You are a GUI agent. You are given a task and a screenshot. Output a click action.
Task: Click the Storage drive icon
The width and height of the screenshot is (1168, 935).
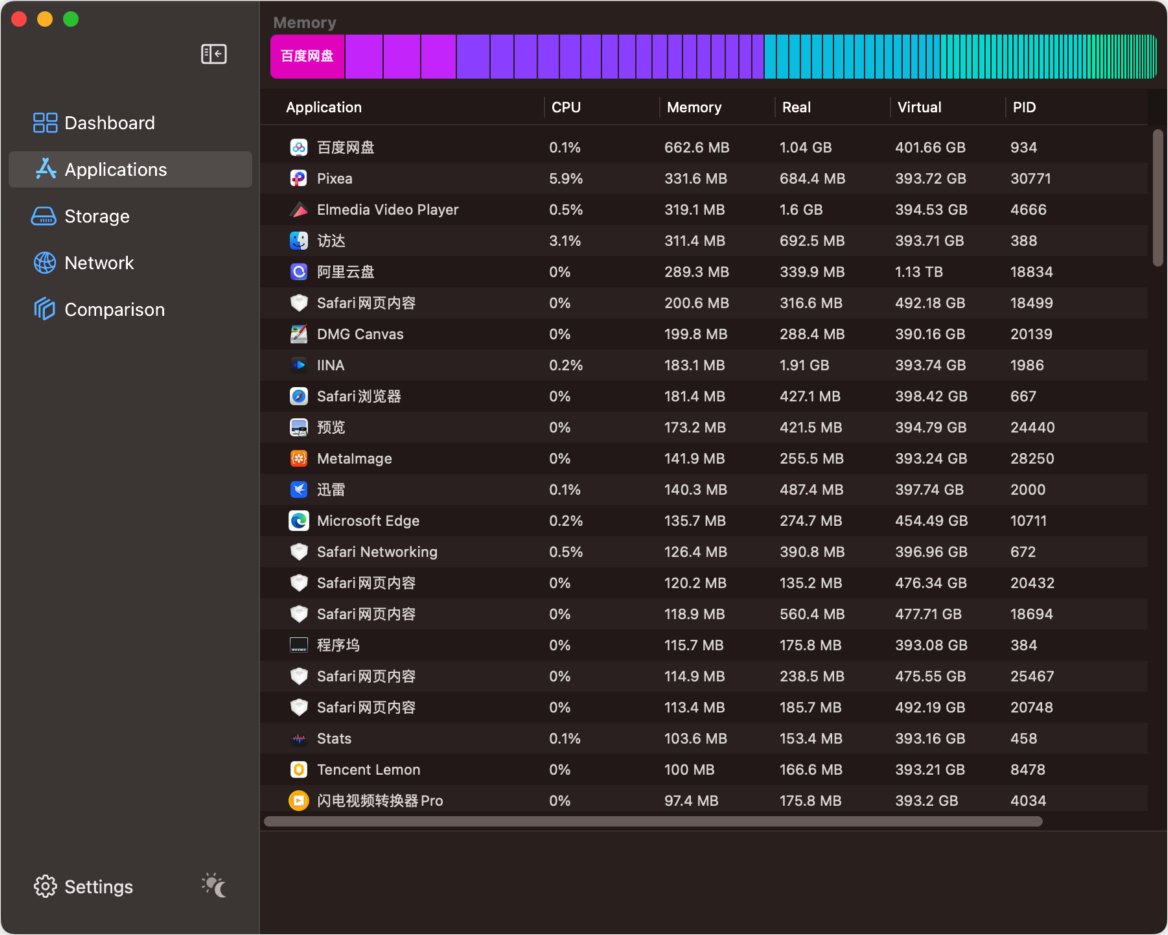[43, 216]
